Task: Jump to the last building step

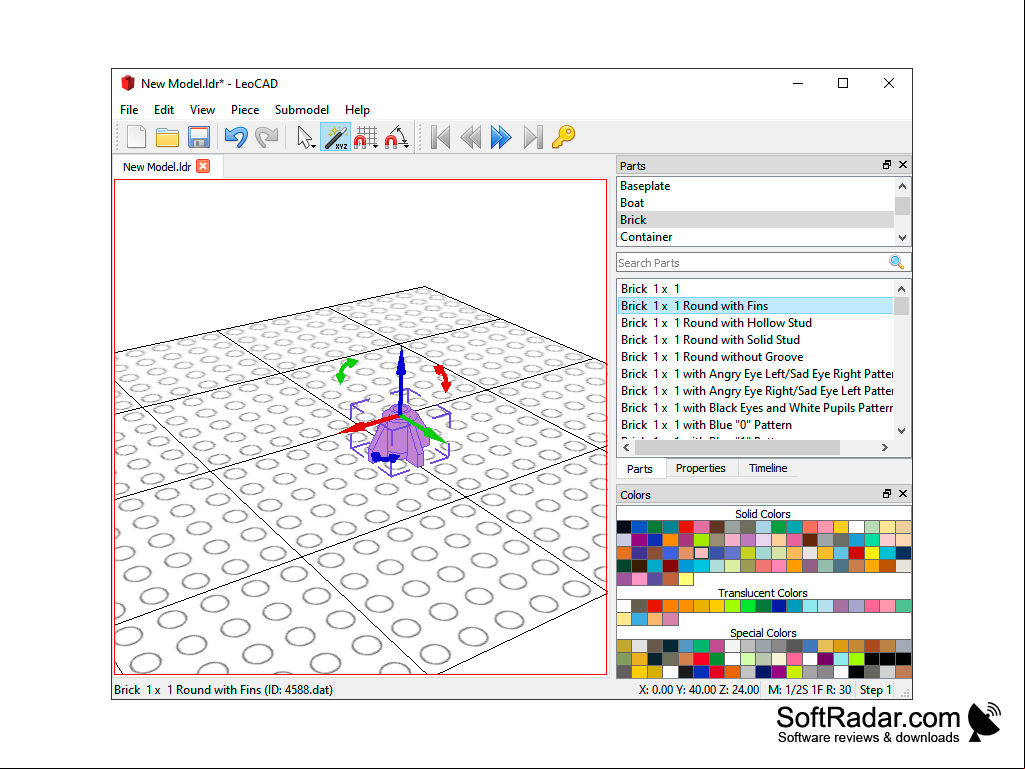Action: tap(533, 137)
